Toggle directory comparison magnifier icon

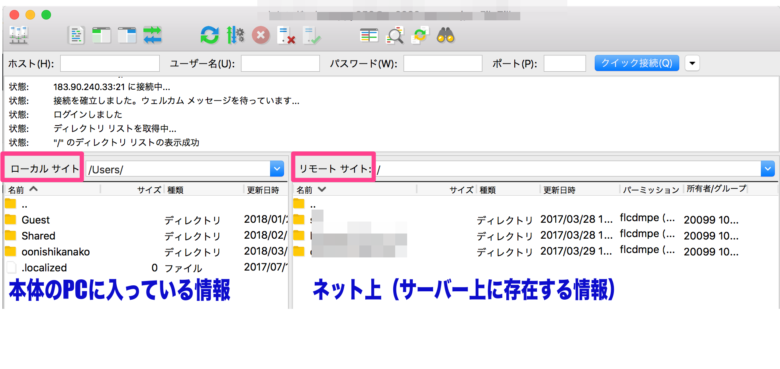395,35
